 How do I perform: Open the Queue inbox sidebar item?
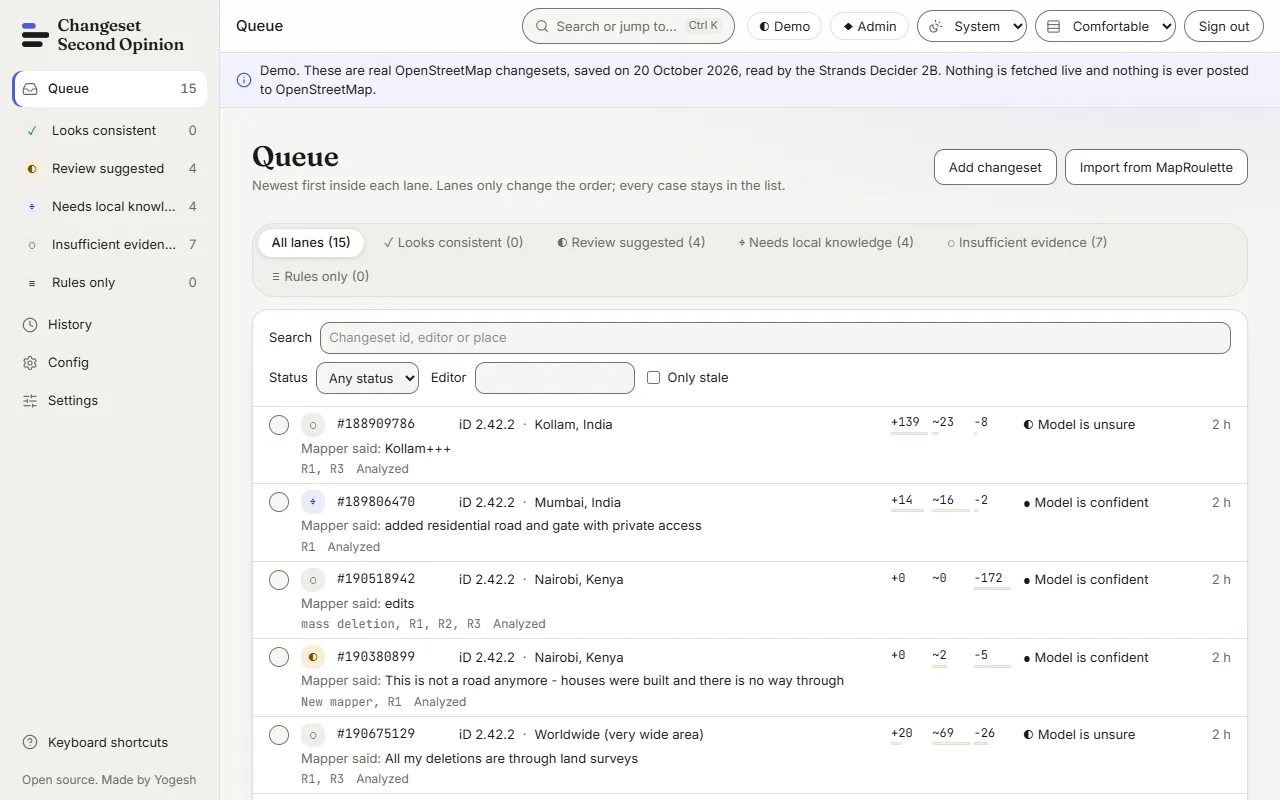[110, 88]
